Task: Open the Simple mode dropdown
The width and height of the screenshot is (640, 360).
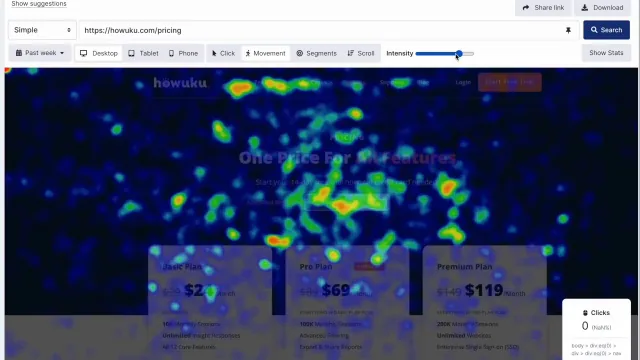Action: pos(42,30)
